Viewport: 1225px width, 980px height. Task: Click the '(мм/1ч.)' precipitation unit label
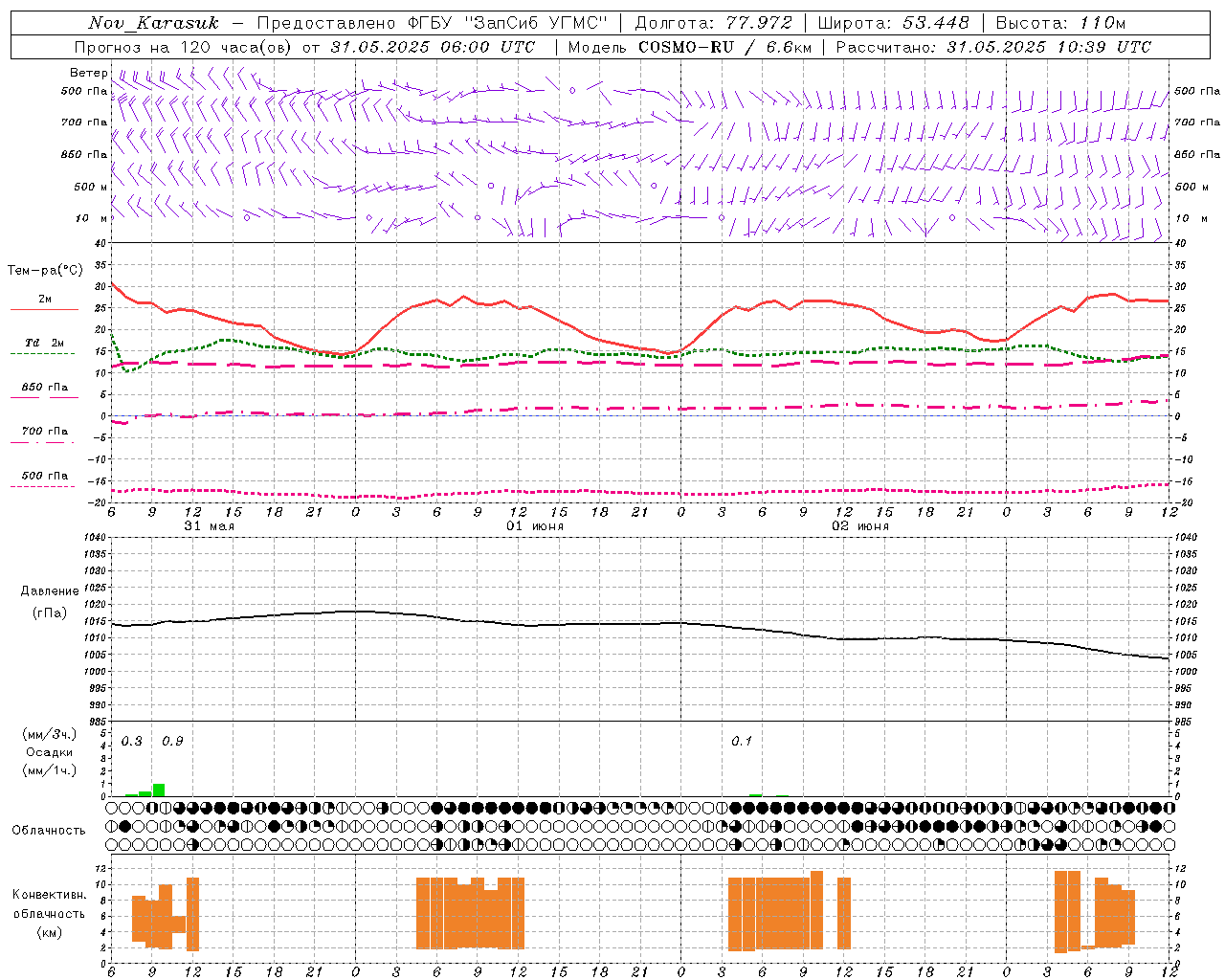pyautogui.click(x=50, y=770)
